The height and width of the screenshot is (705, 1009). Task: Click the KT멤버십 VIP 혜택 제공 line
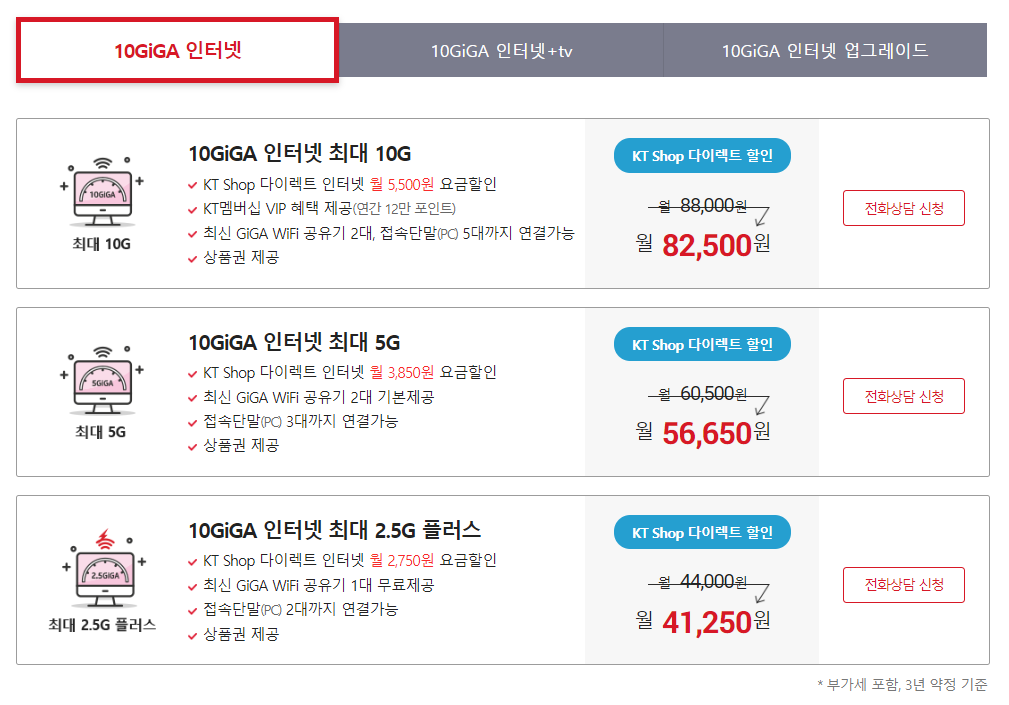tap(329, 208)
